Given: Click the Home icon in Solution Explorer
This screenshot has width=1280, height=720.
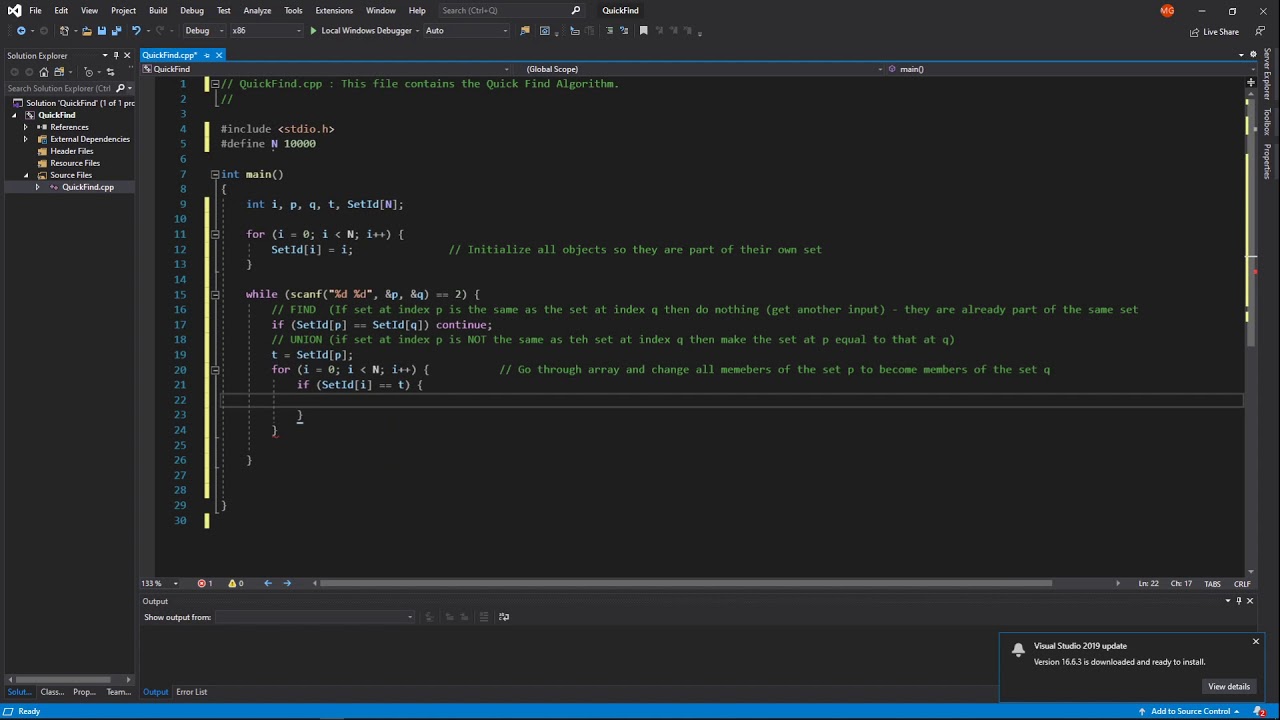Looking at the screenshot, I should (x=44, y=72).
